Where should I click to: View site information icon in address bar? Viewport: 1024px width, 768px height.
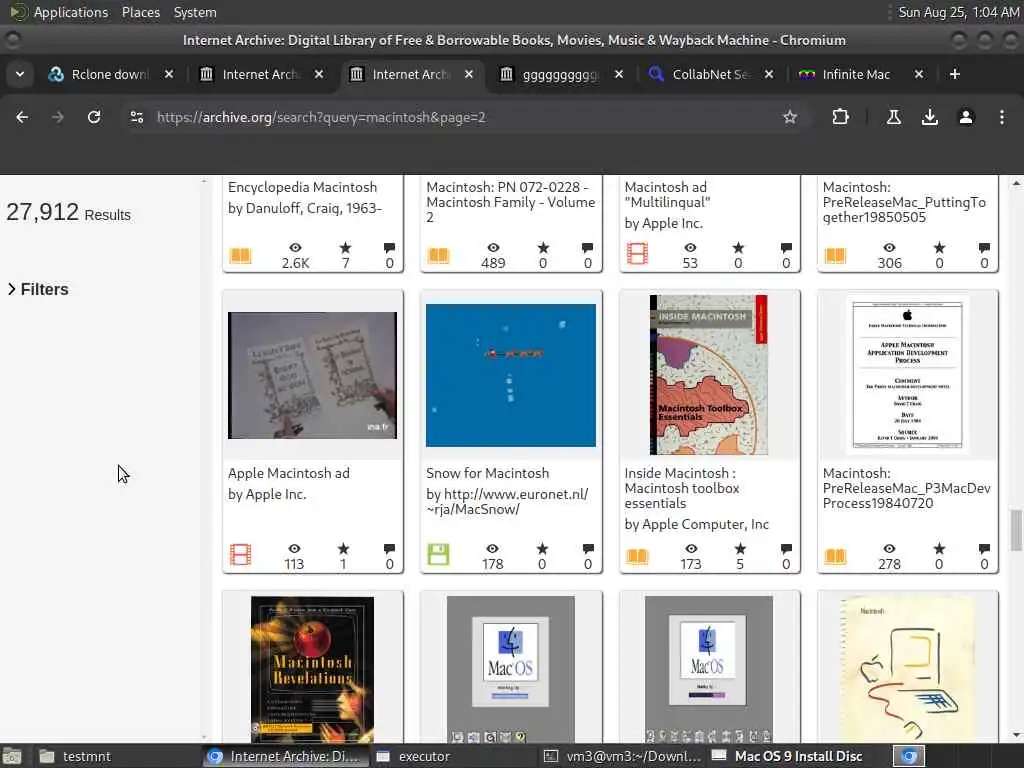pyautogui.click(x=136, y=117)
